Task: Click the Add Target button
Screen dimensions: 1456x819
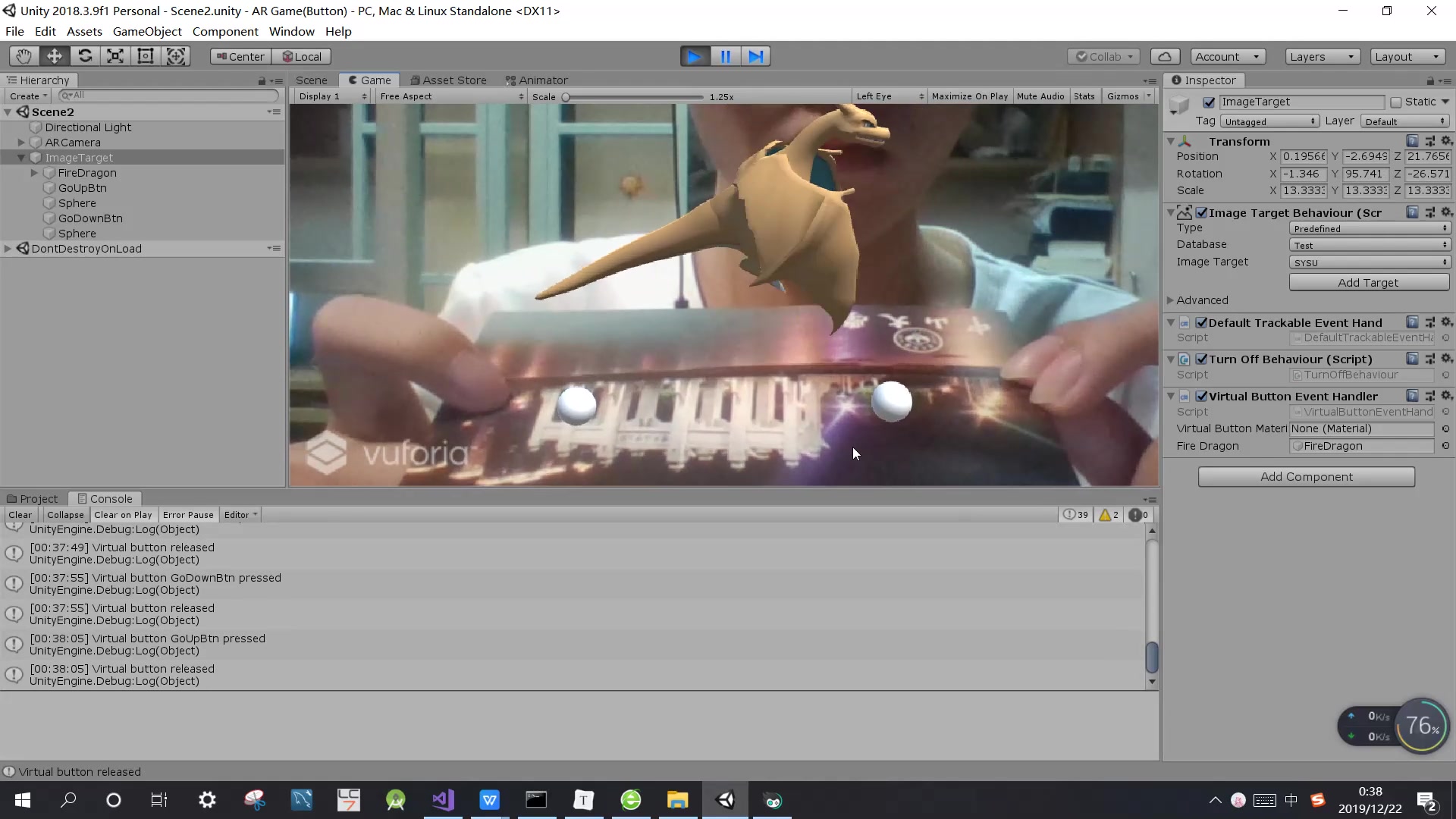Action: [x=1369, y=282]
